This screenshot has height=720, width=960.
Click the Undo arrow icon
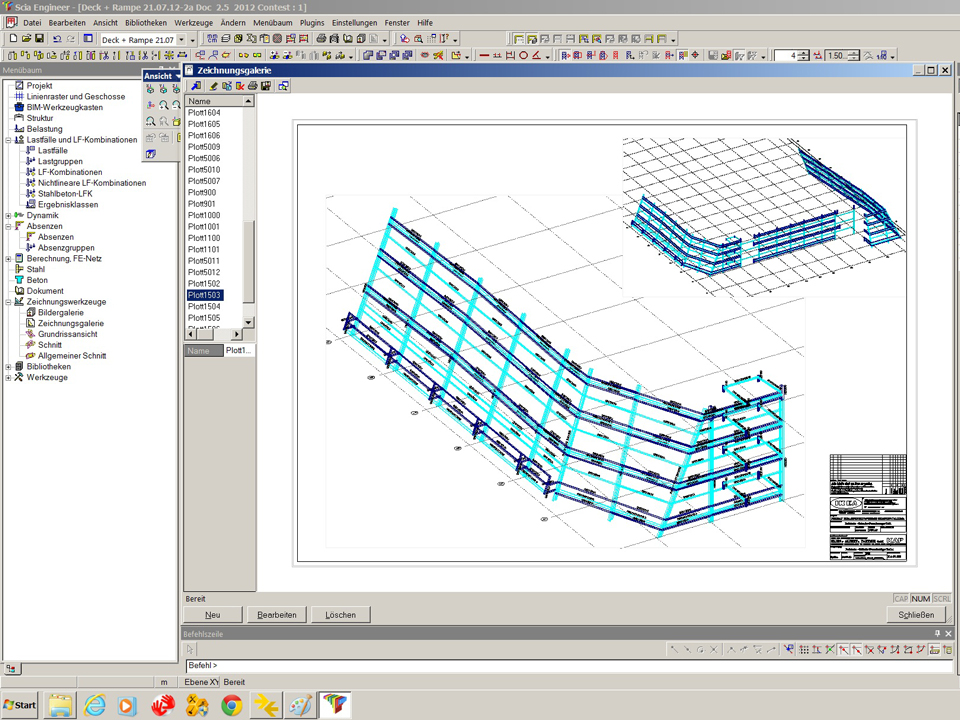(x=57, y=39)
